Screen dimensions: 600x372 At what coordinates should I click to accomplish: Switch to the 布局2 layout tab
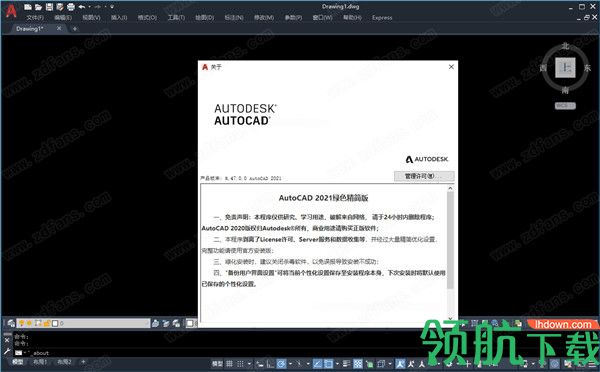pos(64,362)
